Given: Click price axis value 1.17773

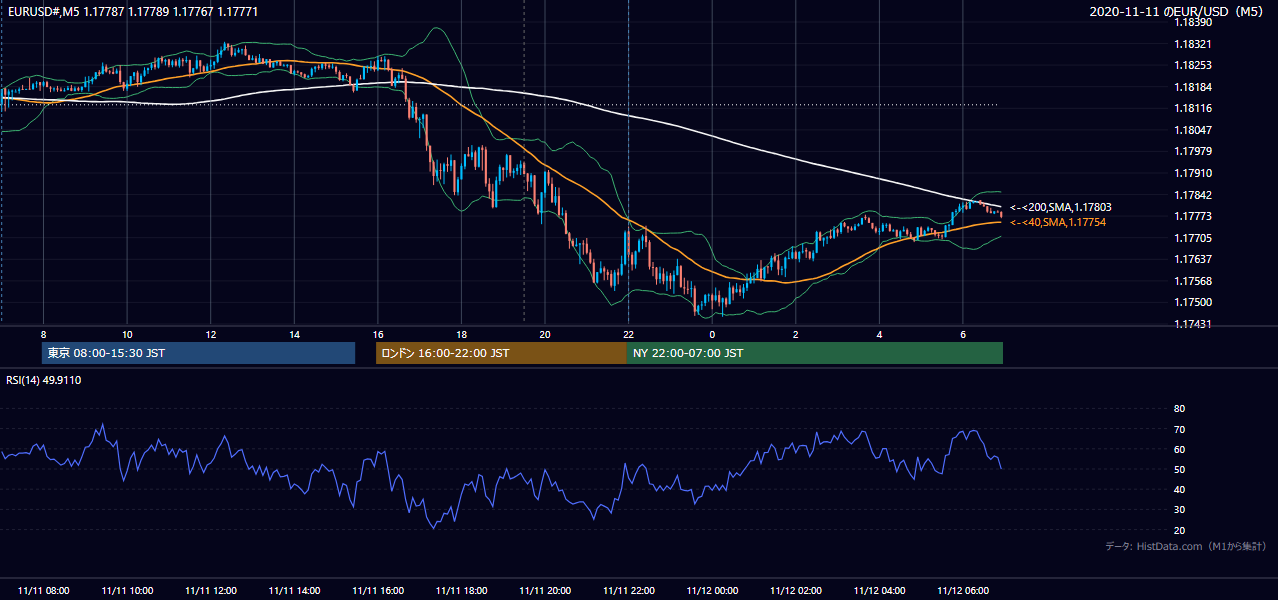Looking at the screenshot, I should point(1194,216).
